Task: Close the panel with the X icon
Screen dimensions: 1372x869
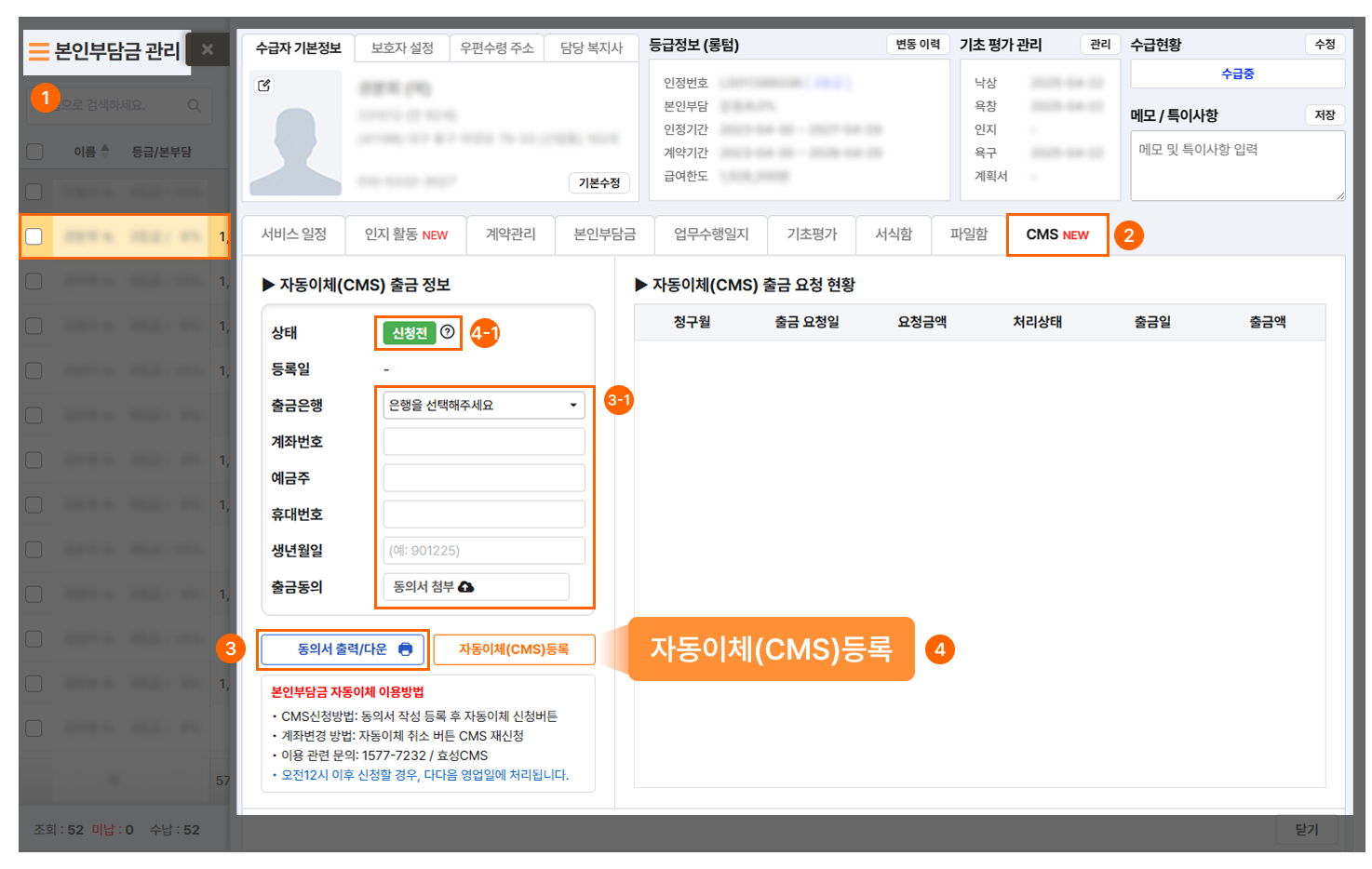Action: point(208,49)
